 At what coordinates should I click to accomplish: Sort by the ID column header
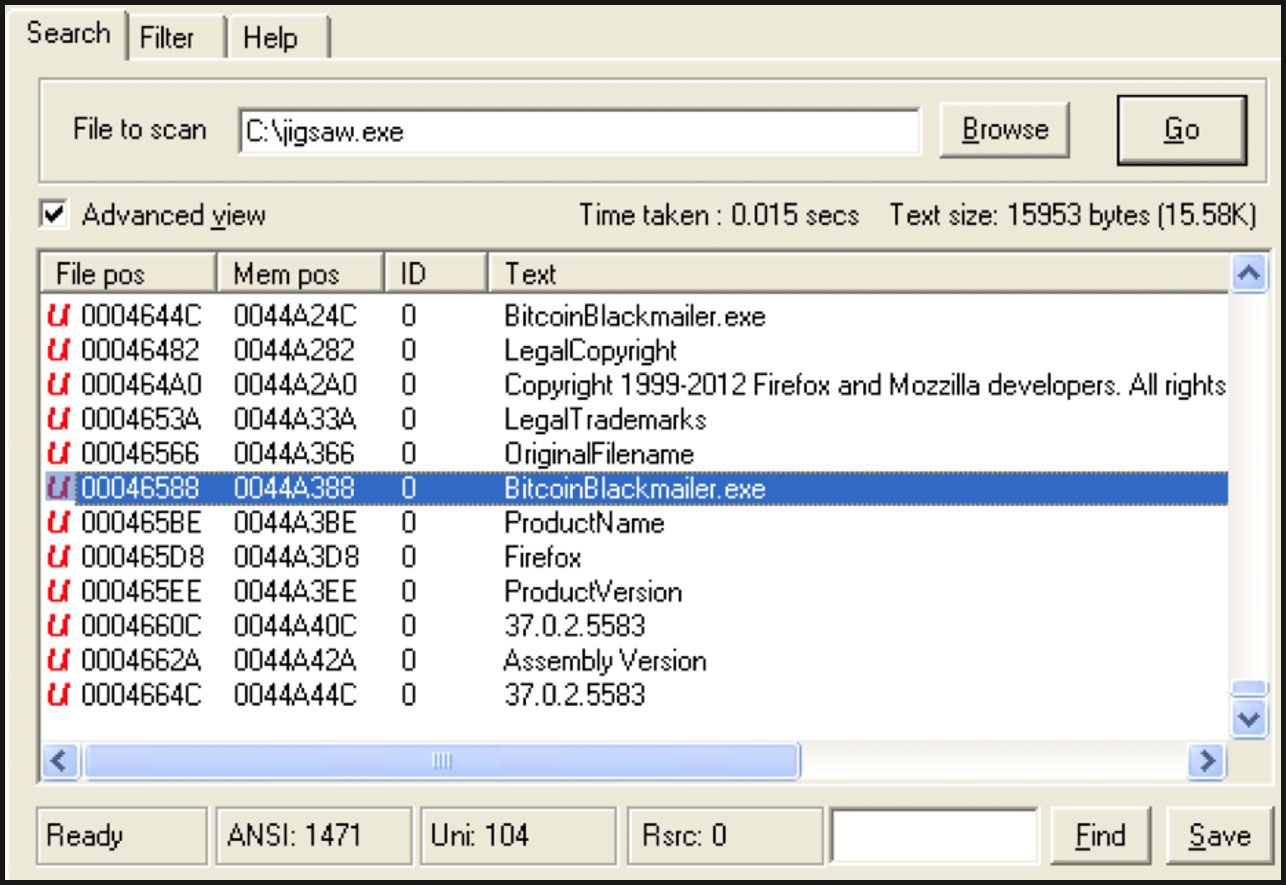[x=437, y=273]
